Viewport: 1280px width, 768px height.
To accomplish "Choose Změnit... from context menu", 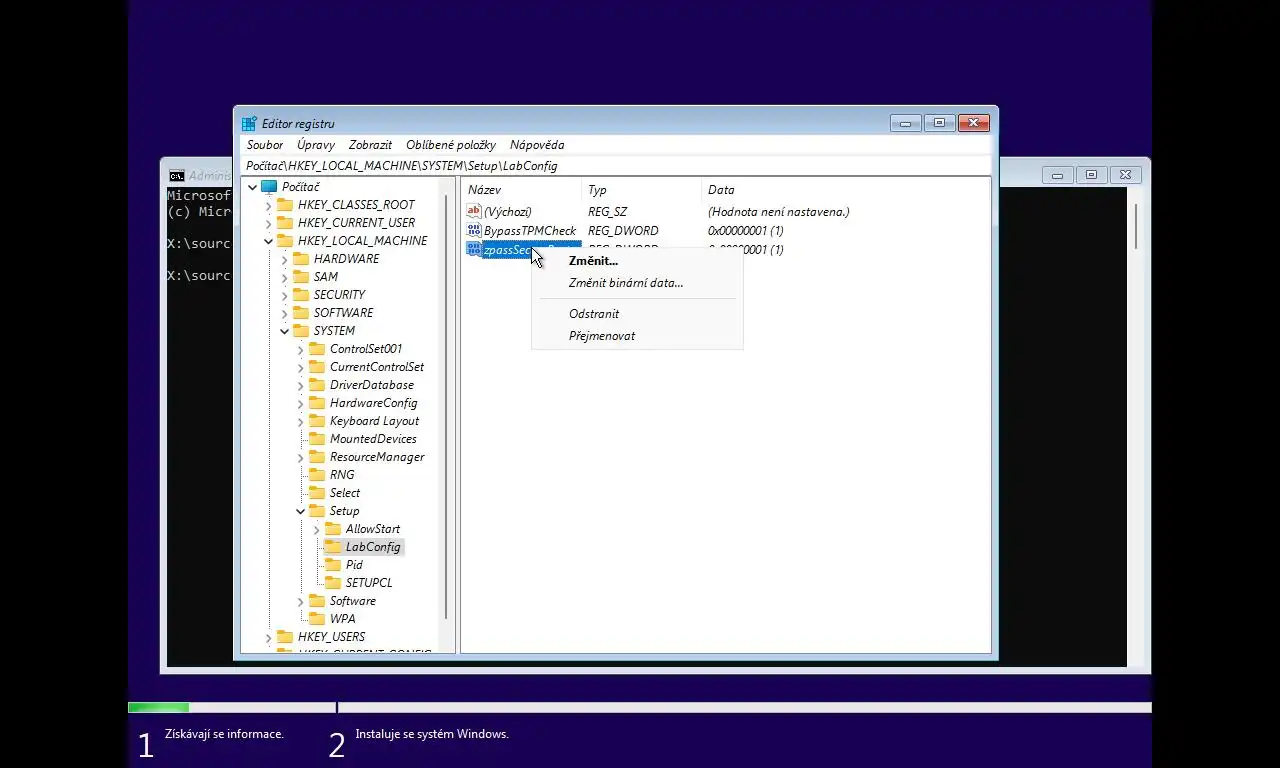I will 637,261.
